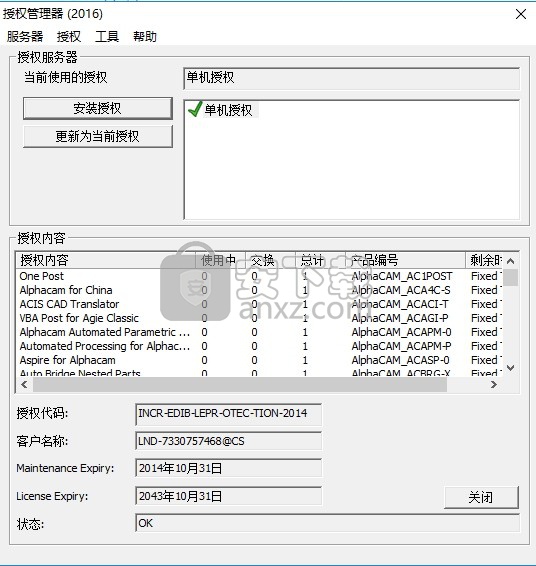Click the 授权代码 text field
The height and width of the screenshot is (566, 536).
(x=228, y=413)
